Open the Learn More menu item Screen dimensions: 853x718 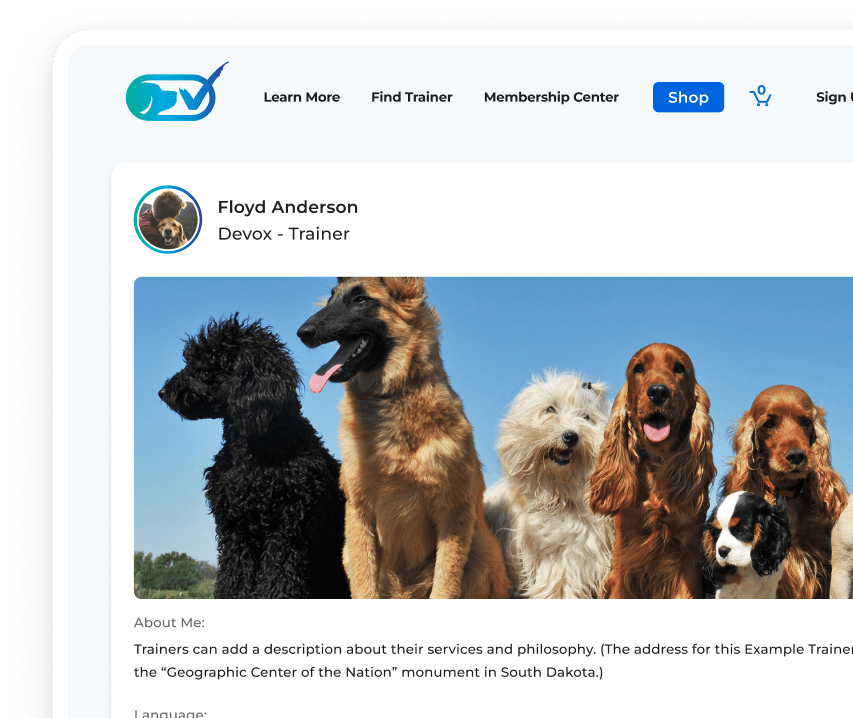301,97
